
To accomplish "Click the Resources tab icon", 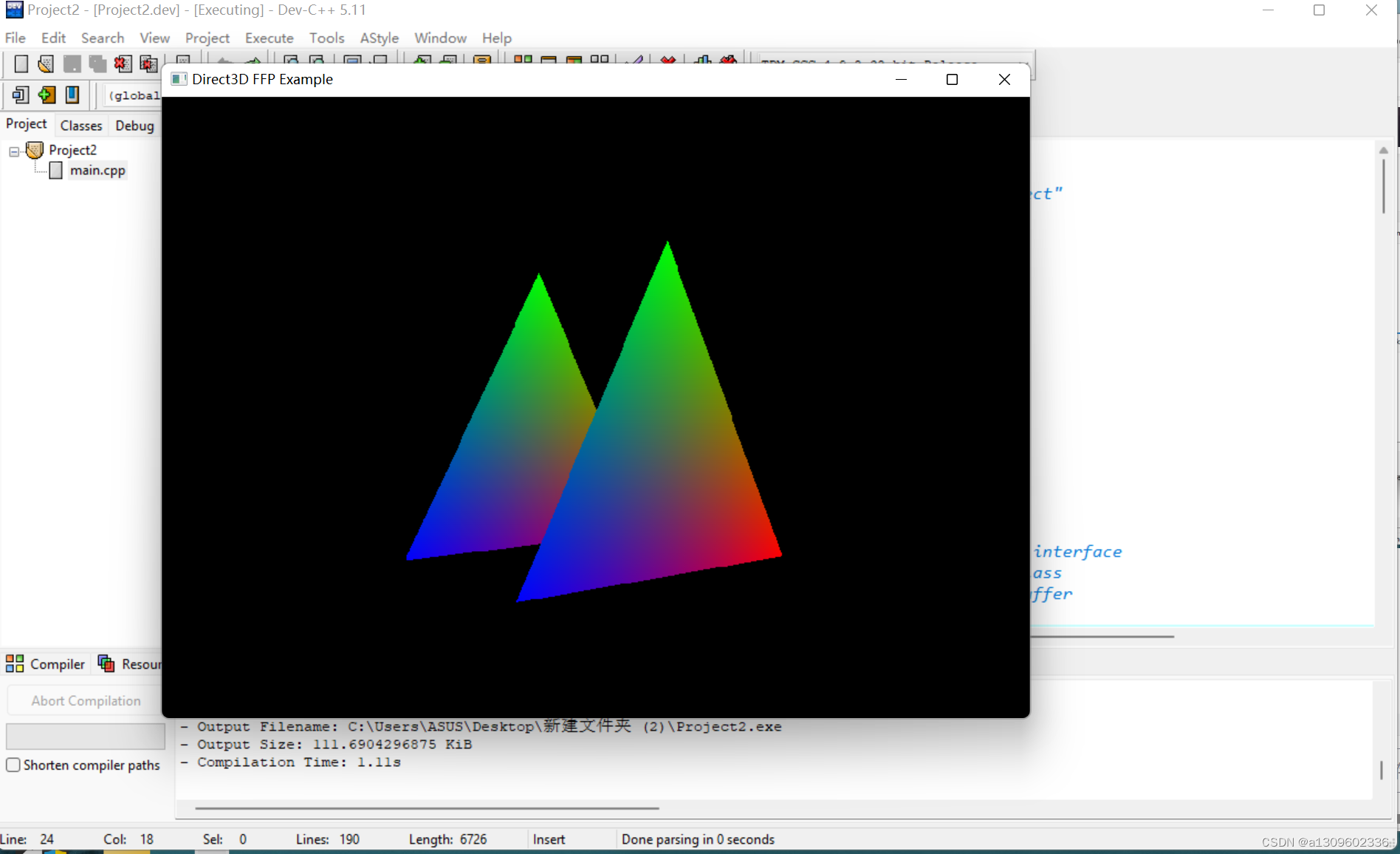I will [x=106, y=663].
